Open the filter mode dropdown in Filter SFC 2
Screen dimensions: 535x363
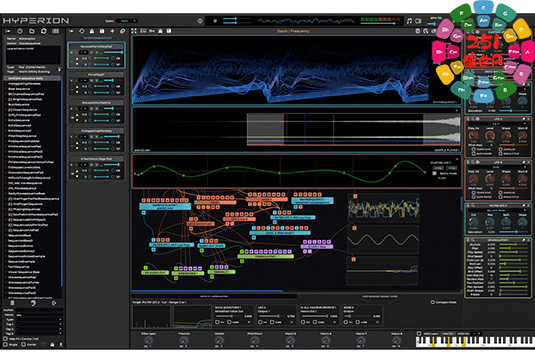497,210
